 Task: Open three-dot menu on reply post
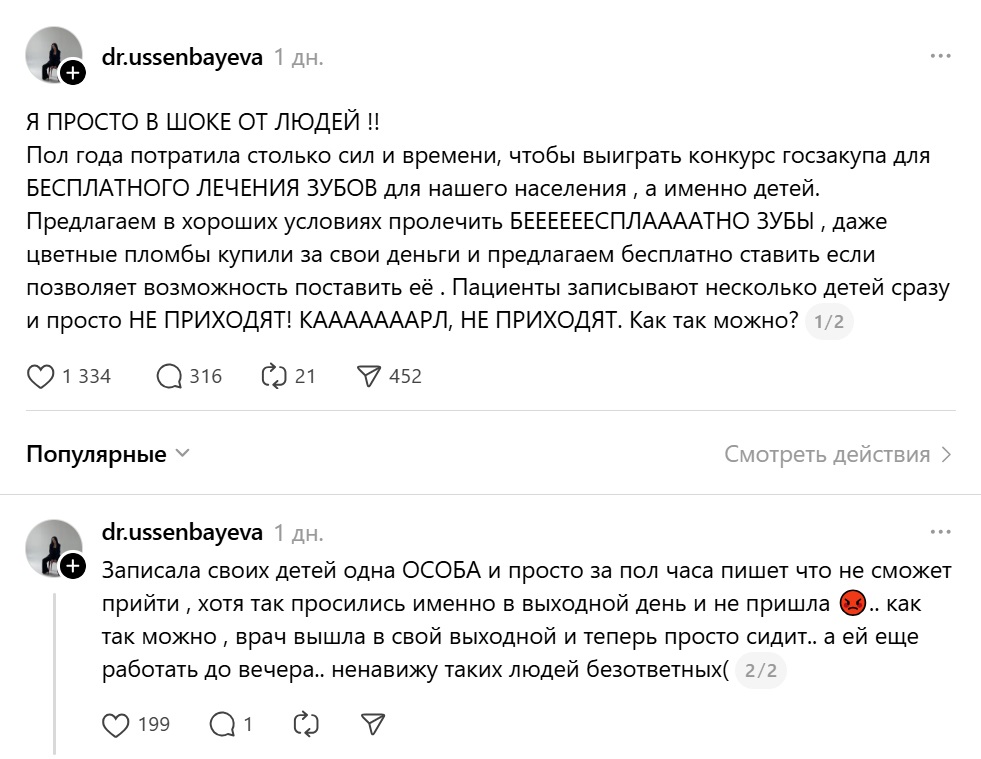(940, 531)
